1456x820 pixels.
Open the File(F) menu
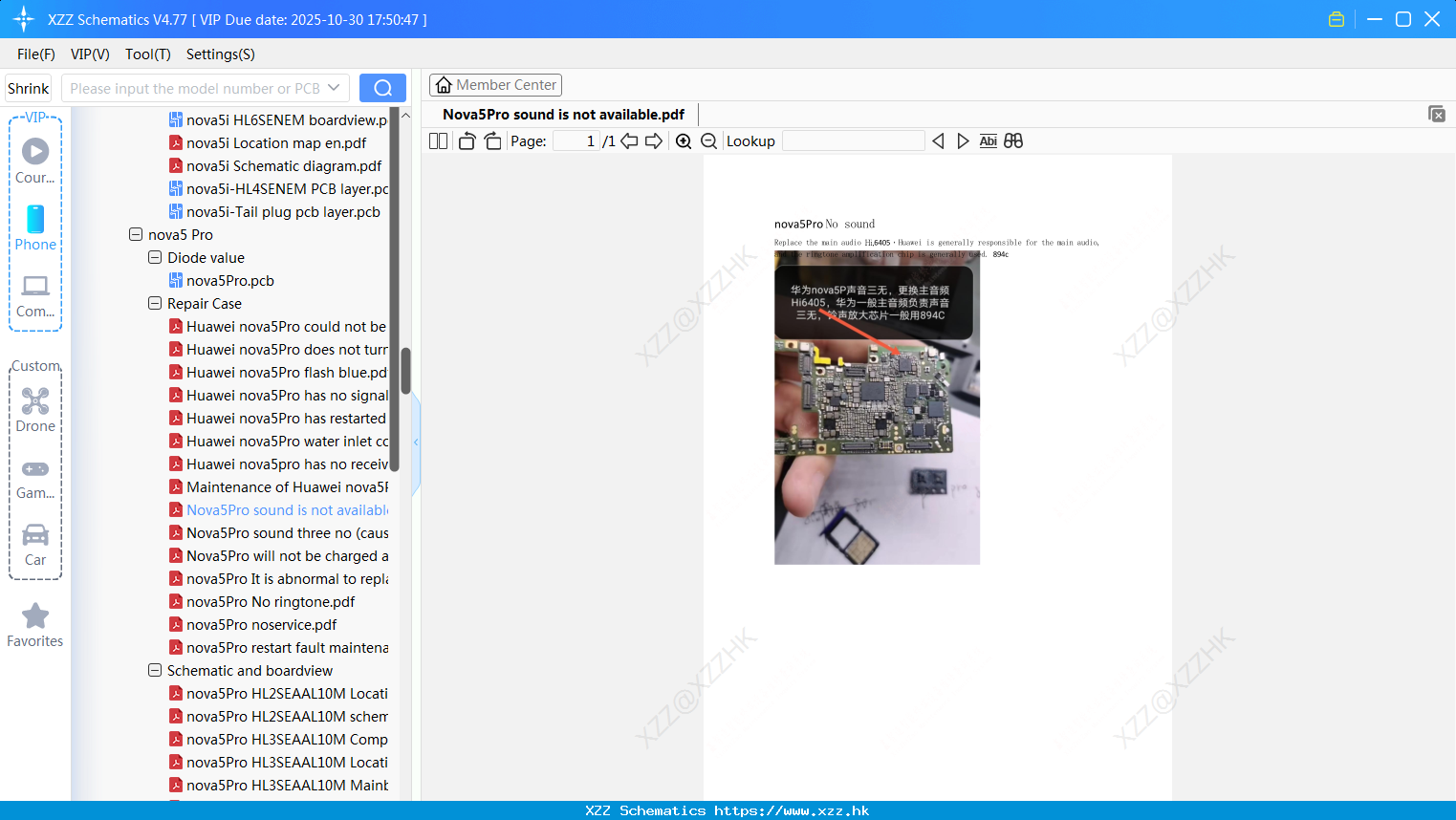[x=36, y=54]
